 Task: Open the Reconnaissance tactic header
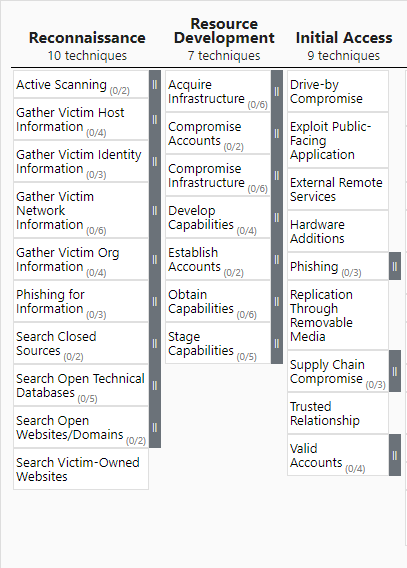tap(87, 38)
